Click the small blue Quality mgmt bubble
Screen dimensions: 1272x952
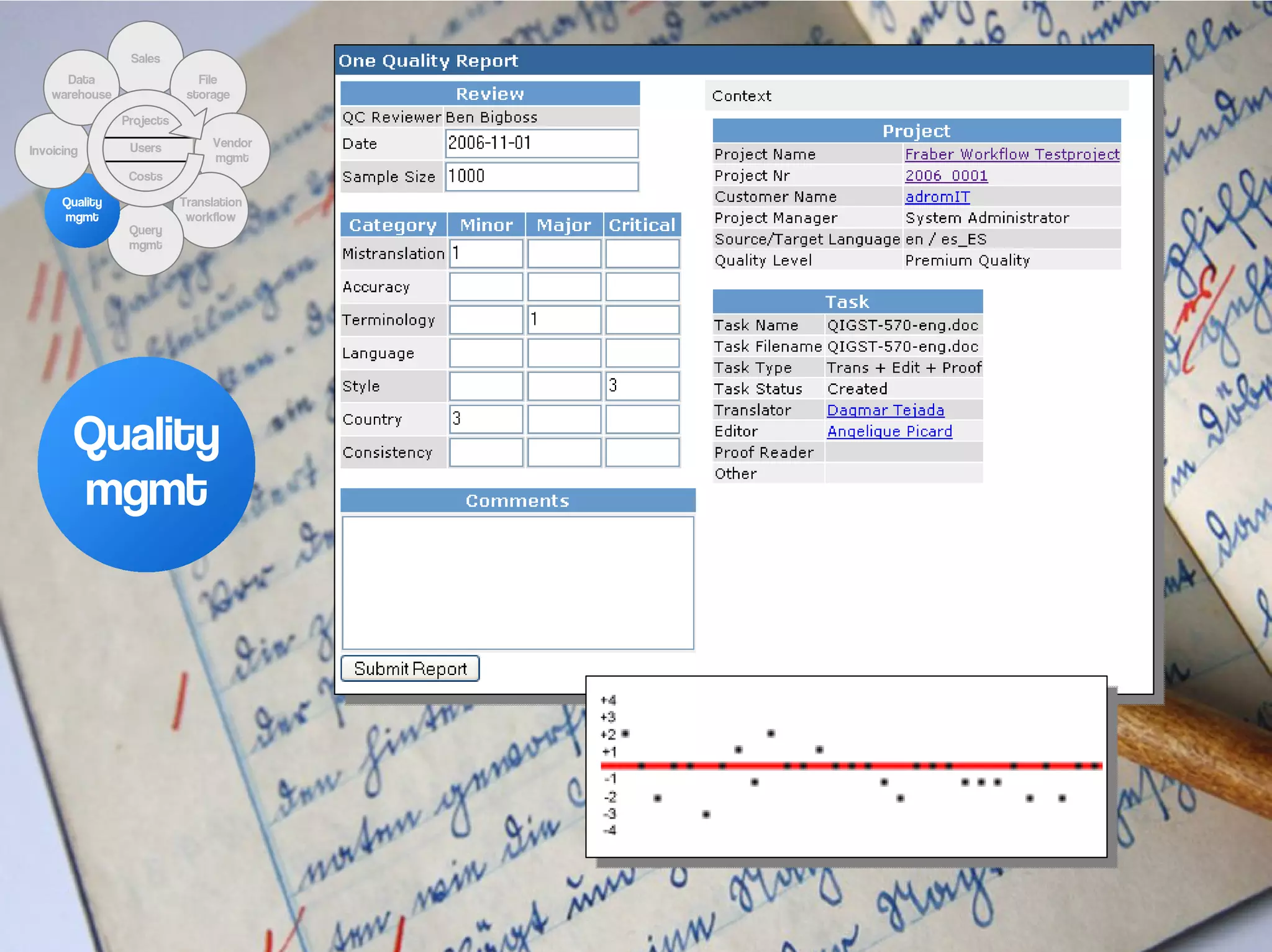point(81,209)
